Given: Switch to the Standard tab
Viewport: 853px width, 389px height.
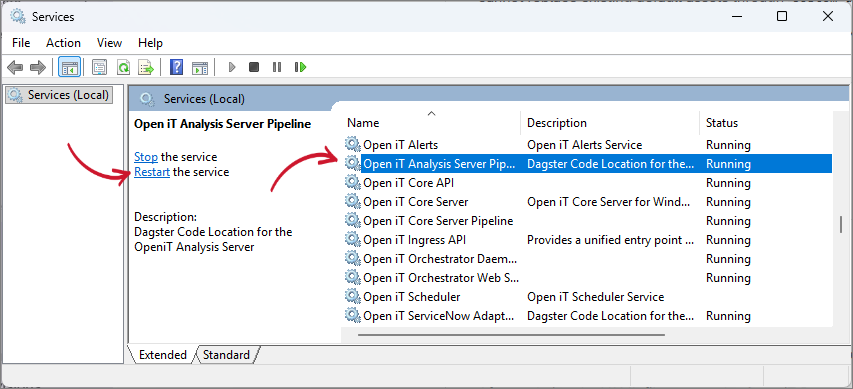Looking at the screenshot, I should 226,355.
